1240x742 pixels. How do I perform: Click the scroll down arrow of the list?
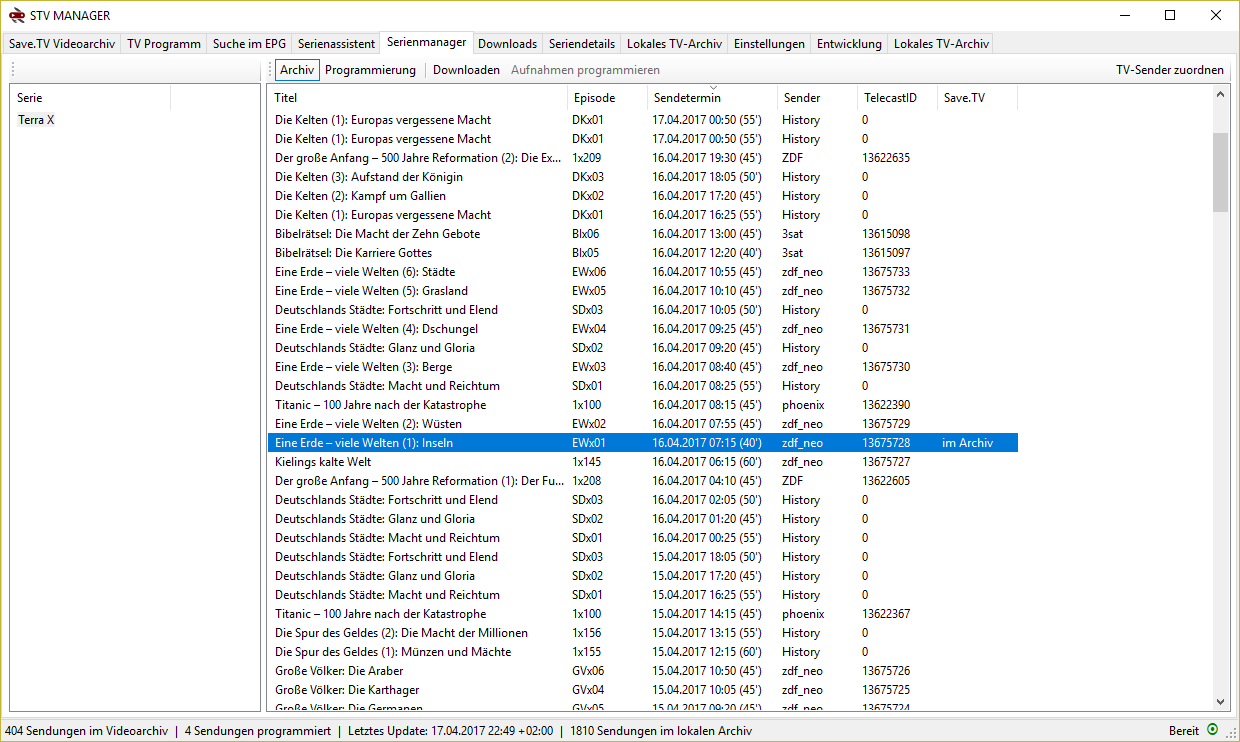[x=1220, y=703]
